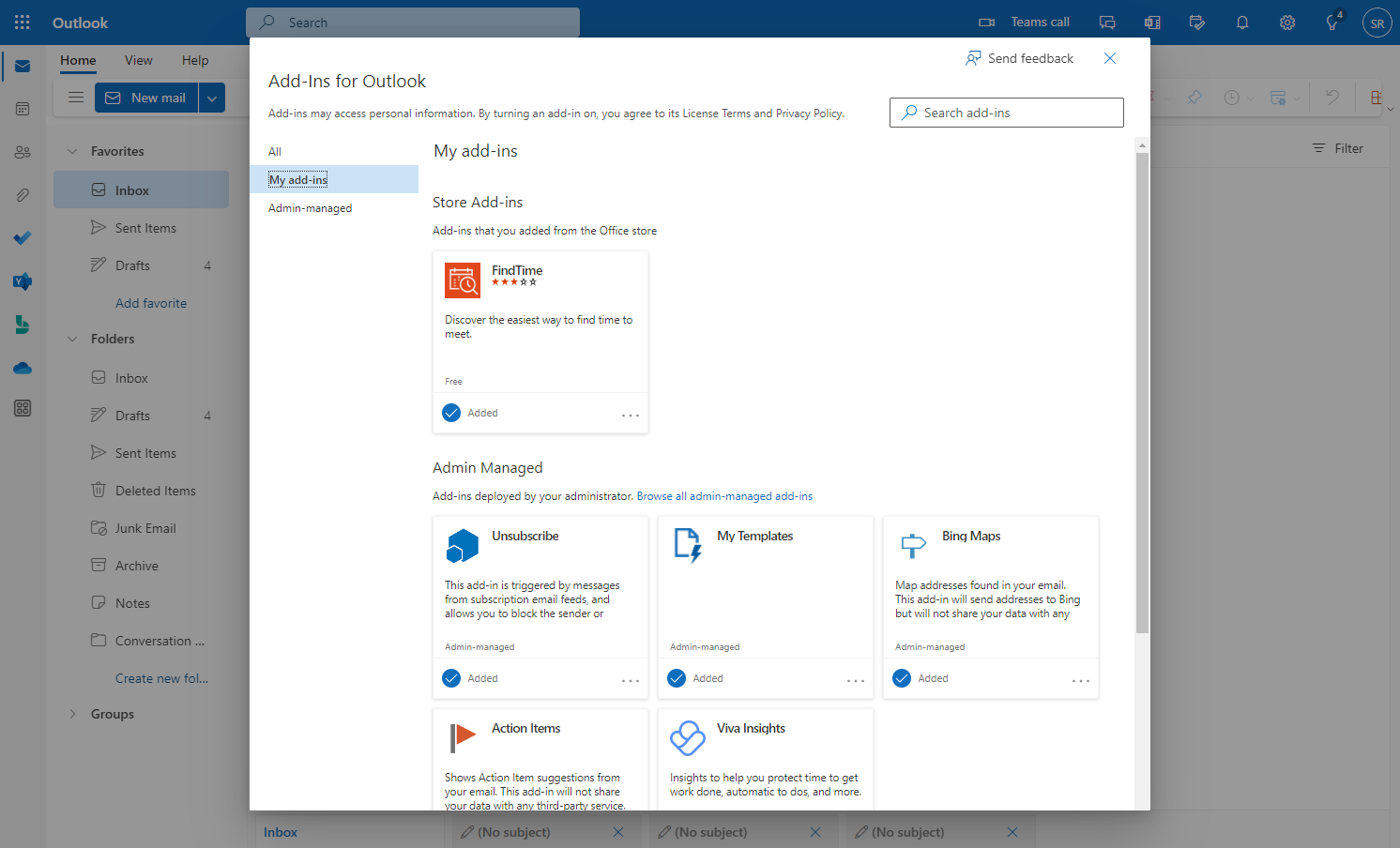Open the app launcher waffle icon
The width and height of the screenshot is (1400, 848).
tap(23, 23)
